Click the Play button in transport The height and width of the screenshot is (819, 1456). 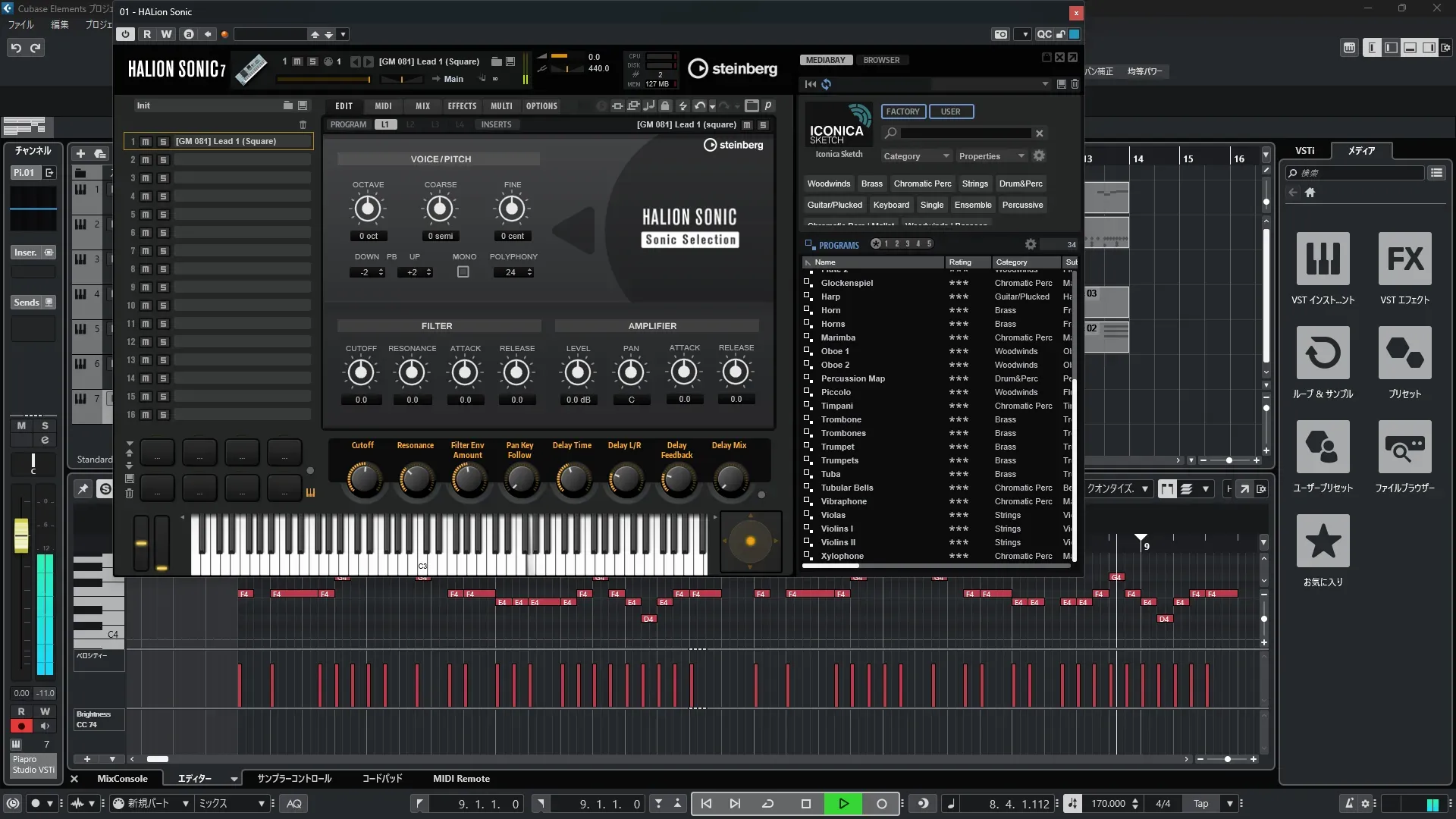(843, 804)
